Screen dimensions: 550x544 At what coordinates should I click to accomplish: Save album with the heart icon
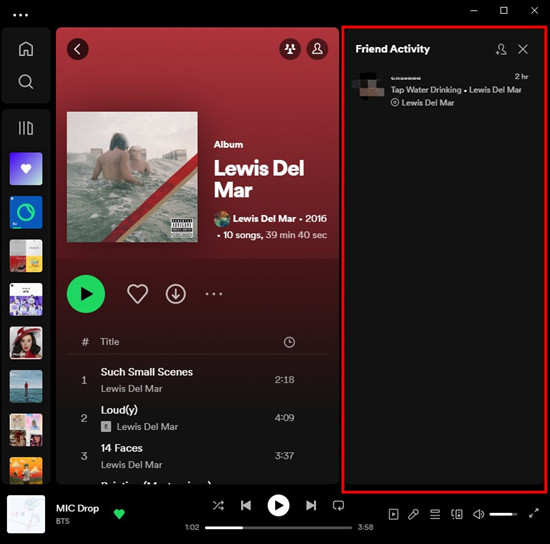[137, 294]
